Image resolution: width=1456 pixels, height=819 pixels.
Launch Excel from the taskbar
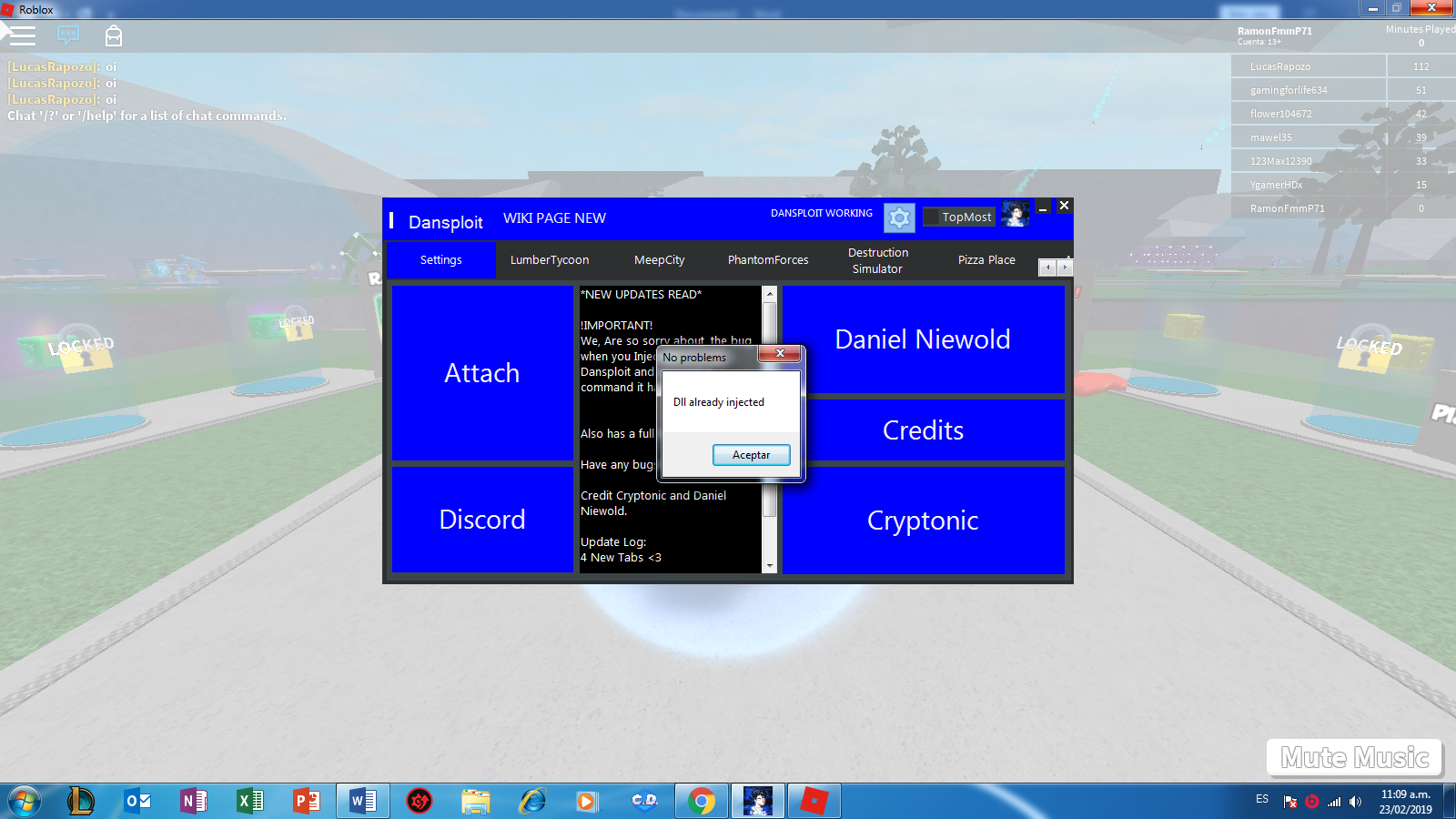point(250,801)
